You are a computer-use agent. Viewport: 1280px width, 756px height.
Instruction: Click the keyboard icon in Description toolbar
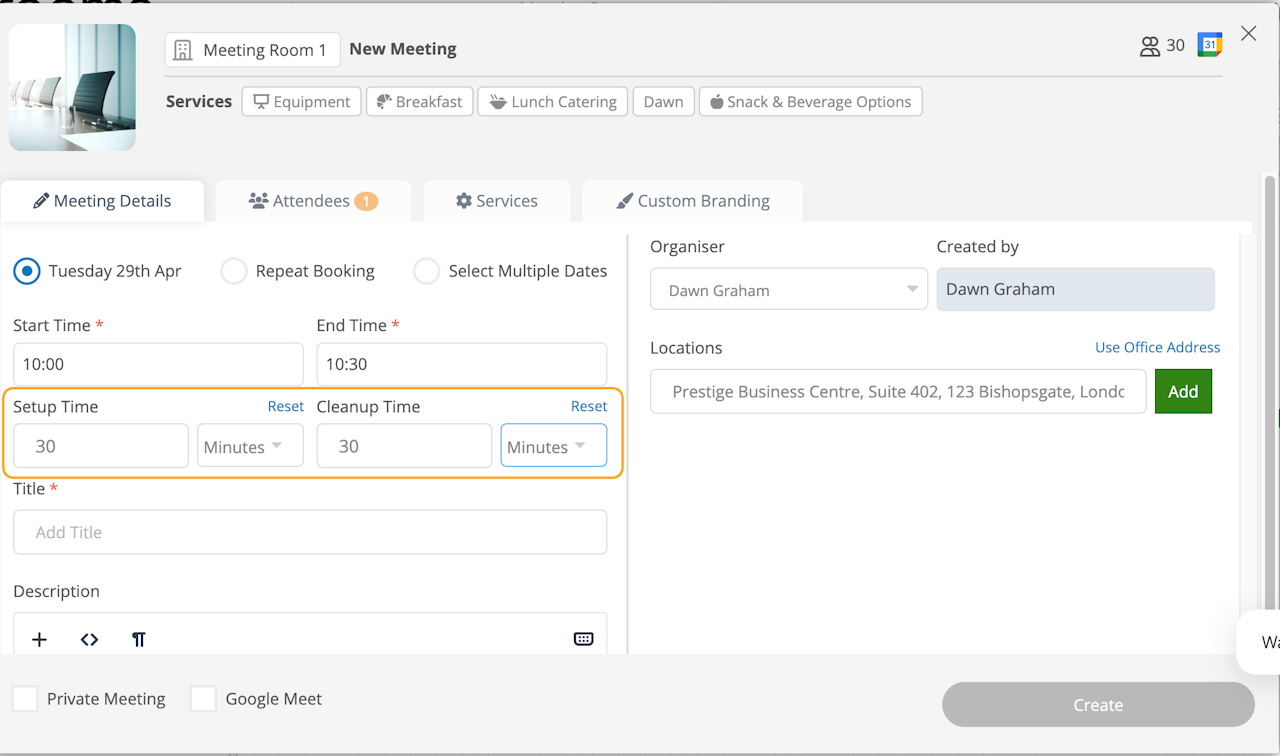point(583,640)
